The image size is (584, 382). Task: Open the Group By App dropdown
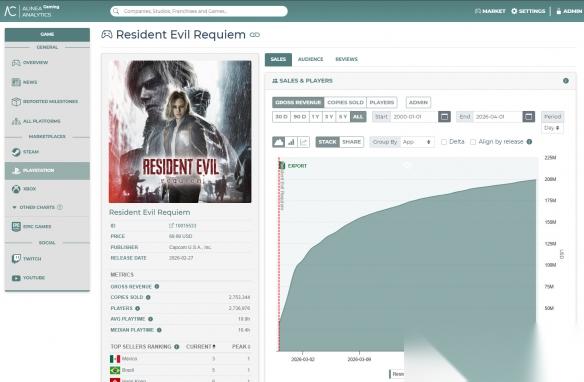point(416,142)
